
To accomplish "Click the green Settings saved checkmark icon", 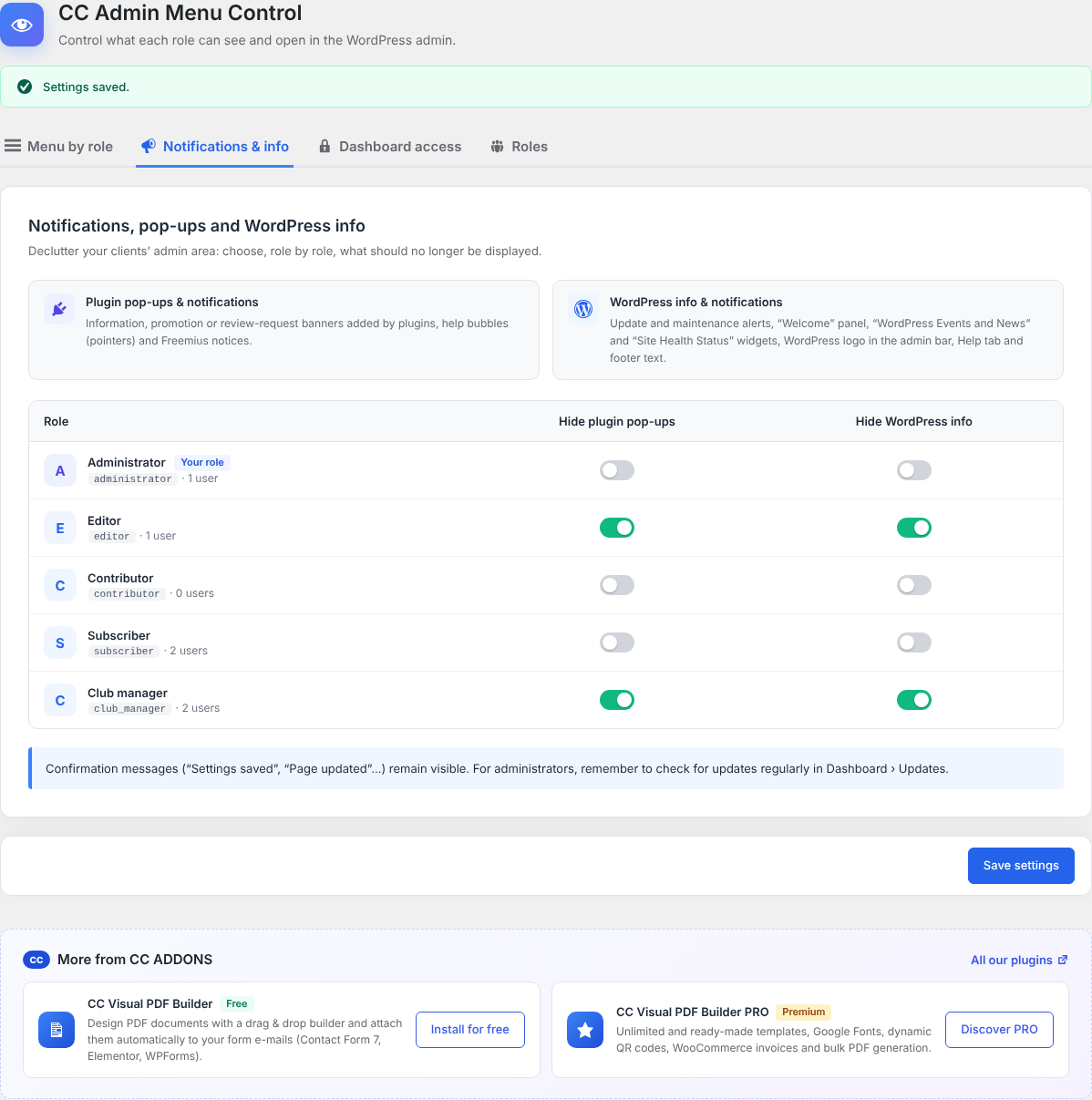I will (25, 87).
